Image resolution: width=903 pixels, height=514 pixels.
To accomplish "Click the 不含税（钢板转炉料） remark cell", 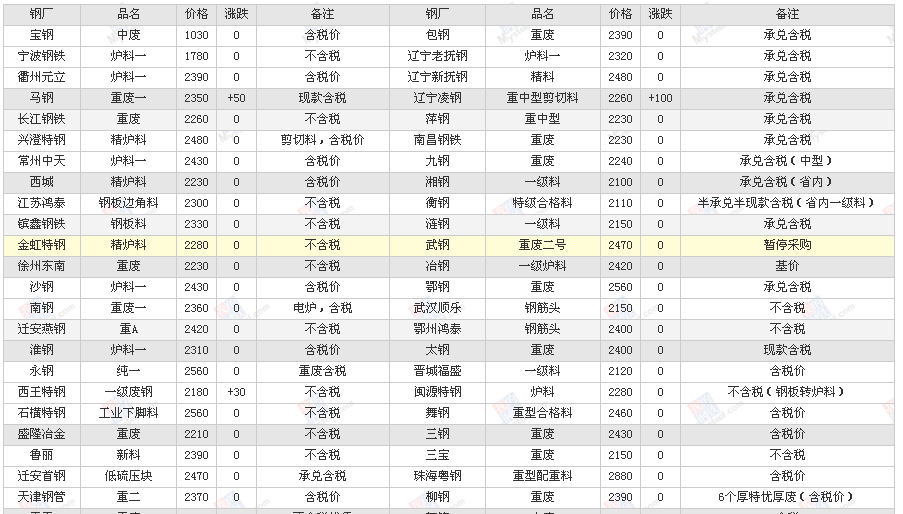I will tap(787, 392).
